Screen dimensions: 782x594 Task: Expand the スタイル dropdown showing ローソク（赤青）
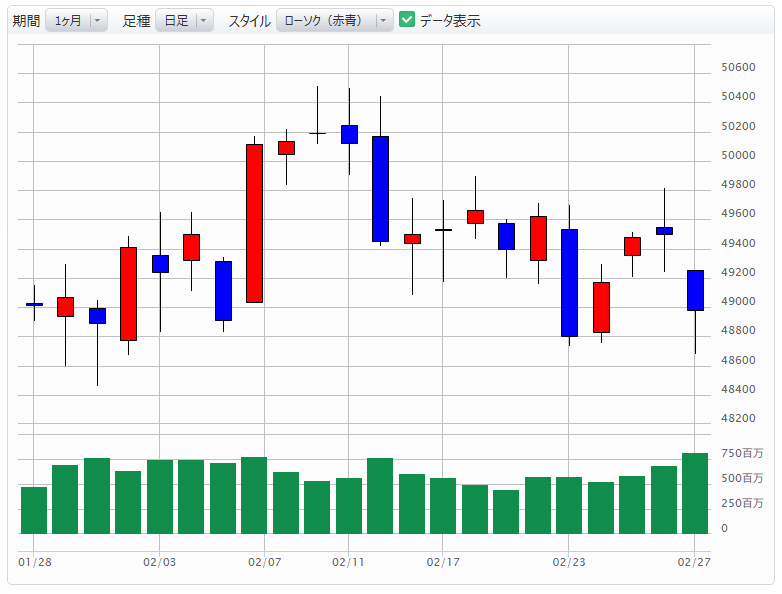334,20
